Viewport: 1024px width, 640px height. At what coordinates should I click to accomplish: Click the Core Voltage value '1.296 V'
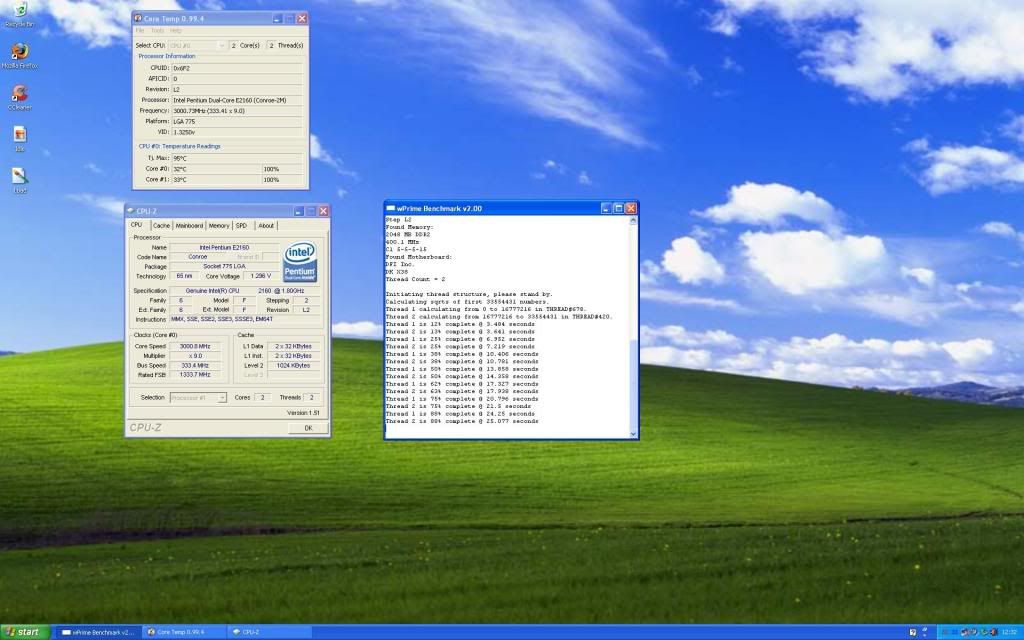coord(261,276)
